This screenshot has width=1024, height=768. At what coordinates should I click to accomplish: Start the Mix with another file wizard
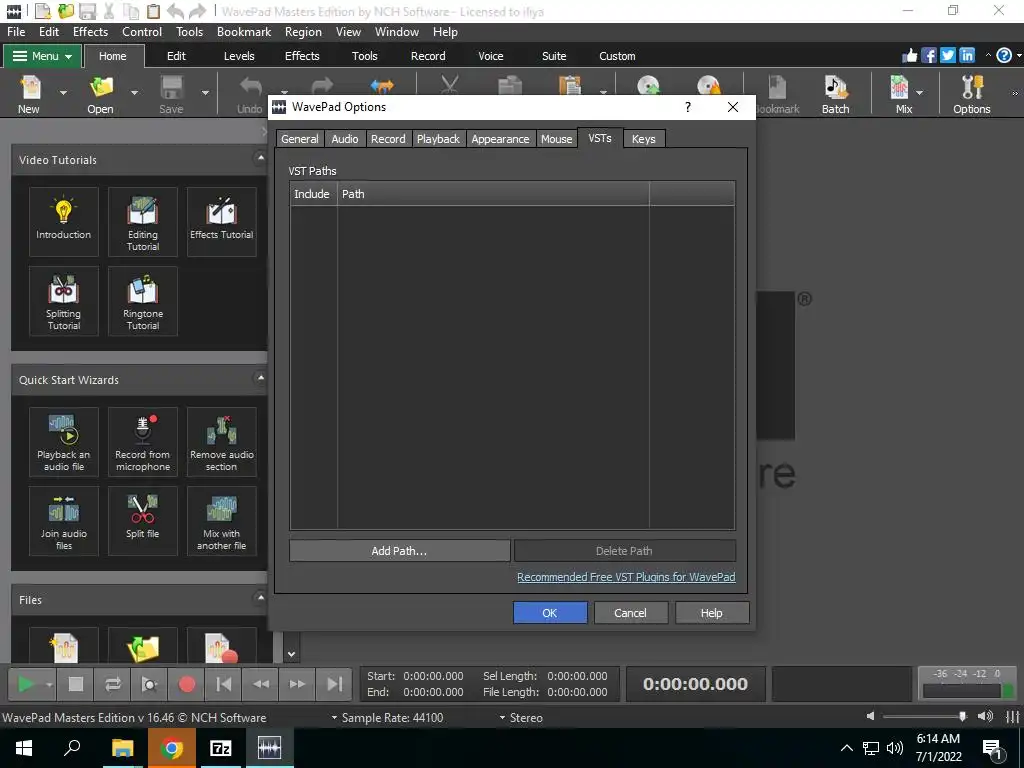(221, 520)
